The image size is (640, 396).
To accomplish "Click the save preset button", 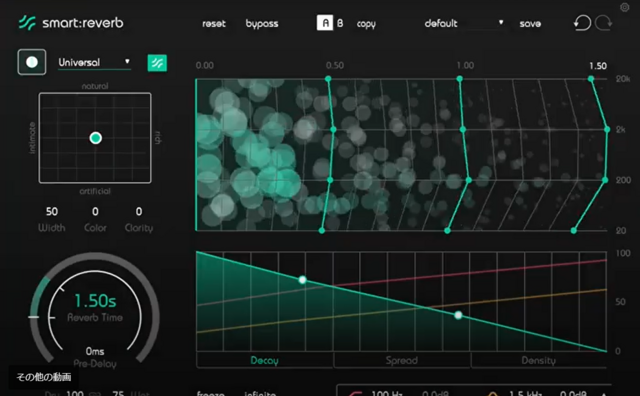I will [530, 24].
